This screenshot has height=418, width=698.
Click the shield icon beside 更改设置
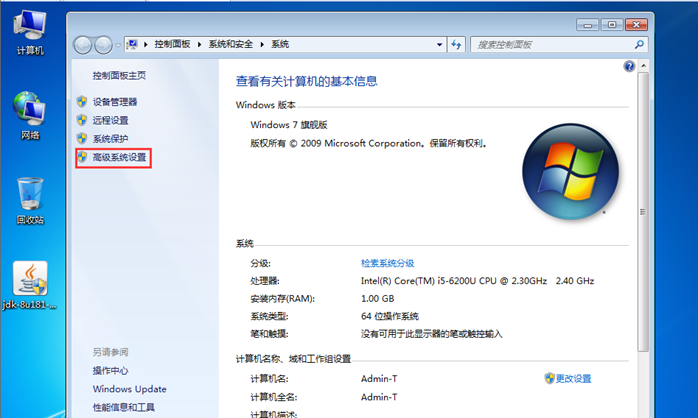coord(549,378)
